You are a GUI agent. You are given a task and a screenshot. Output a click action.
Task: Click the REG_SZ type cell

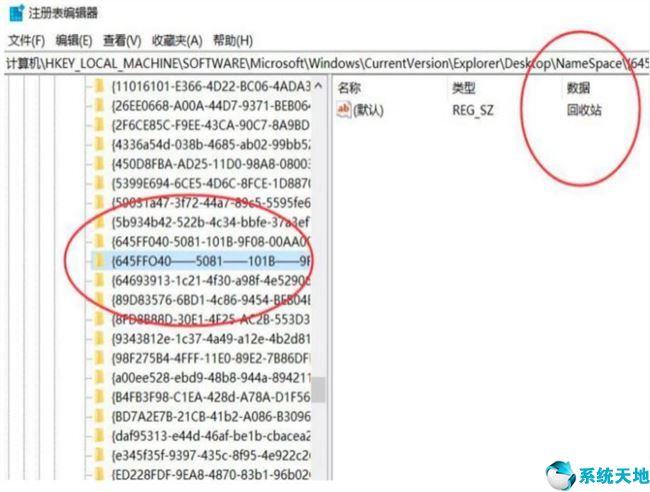(x=473, y=110)
